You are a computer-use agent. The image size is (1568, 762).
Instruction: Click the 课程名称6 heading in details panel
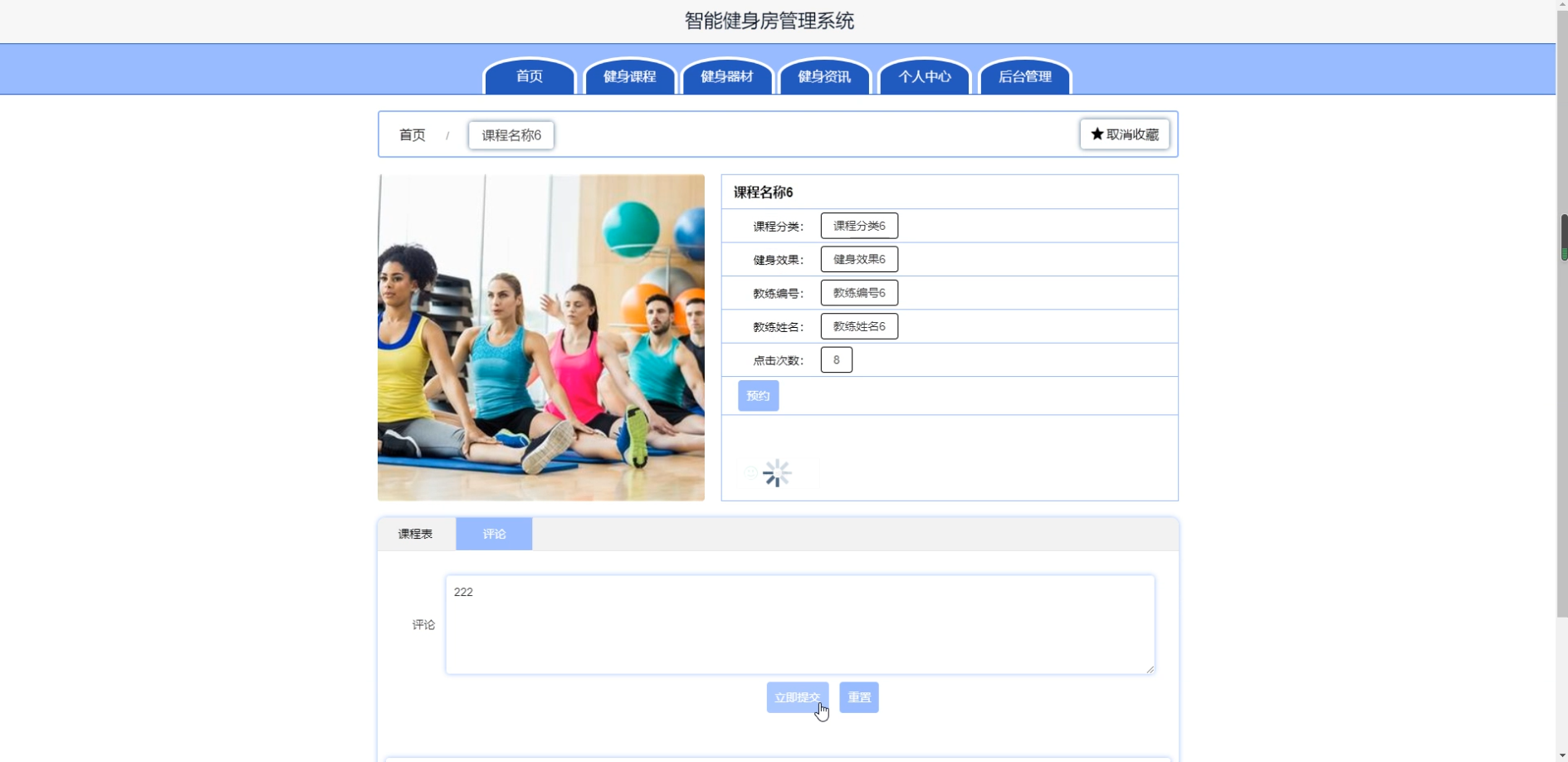click(763, 193)
